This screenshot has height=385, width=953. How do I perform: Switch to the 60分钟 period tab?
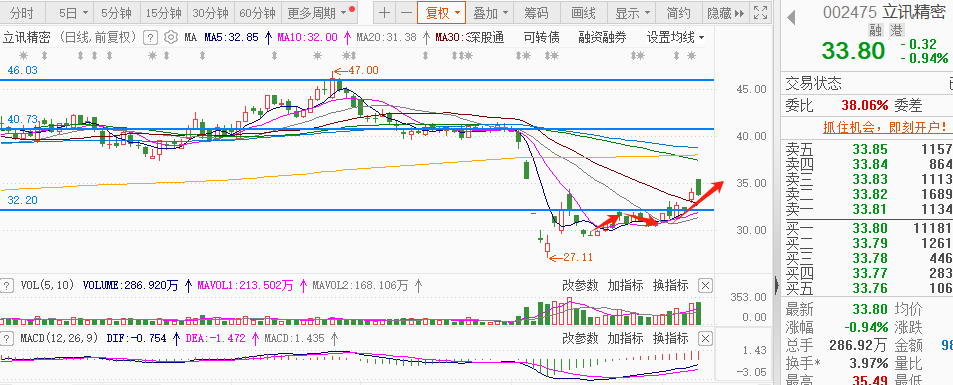coord(257,13)
